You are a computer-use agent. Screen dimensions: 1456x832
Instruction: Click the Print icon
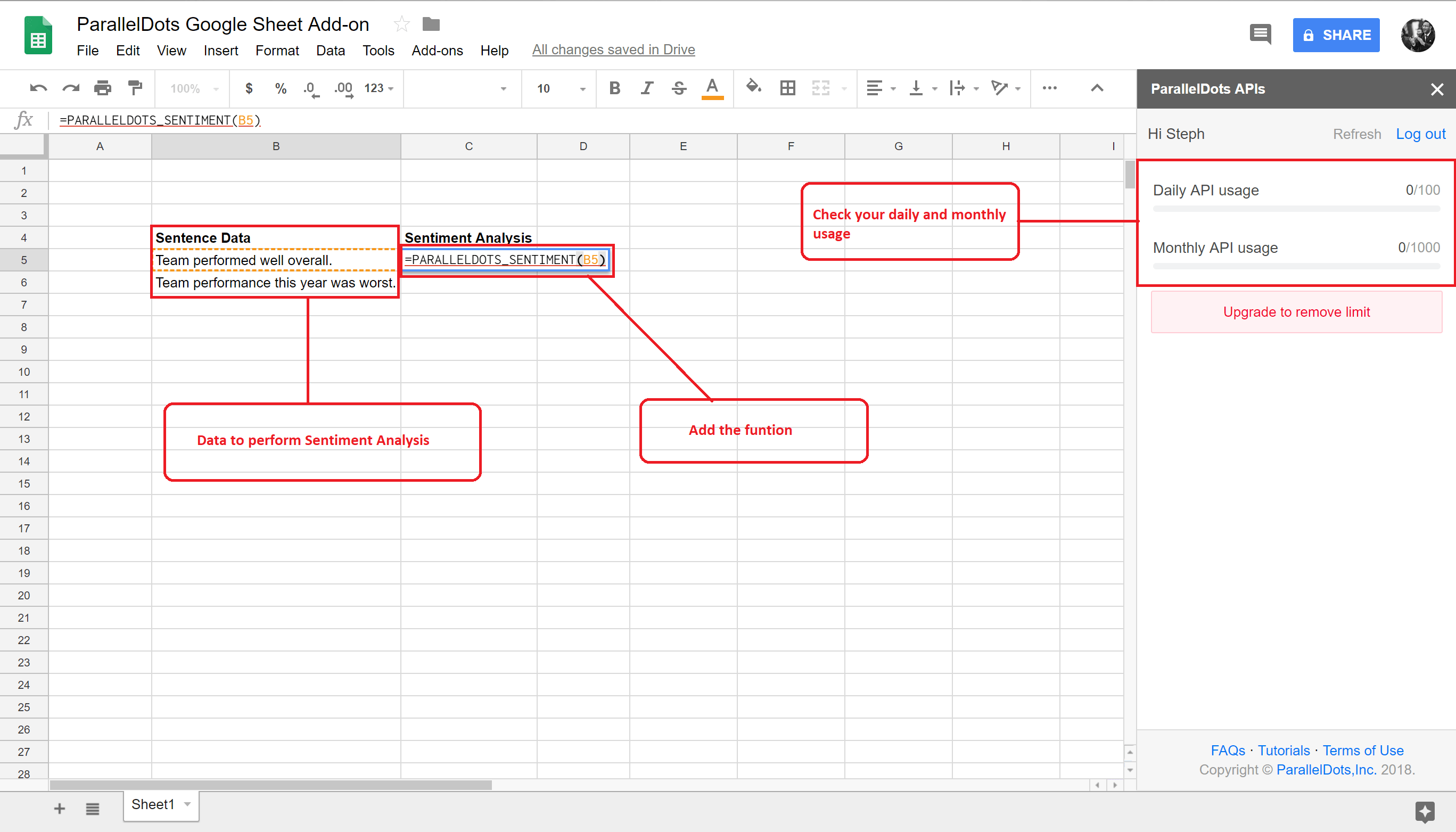(x=103, y=88)
